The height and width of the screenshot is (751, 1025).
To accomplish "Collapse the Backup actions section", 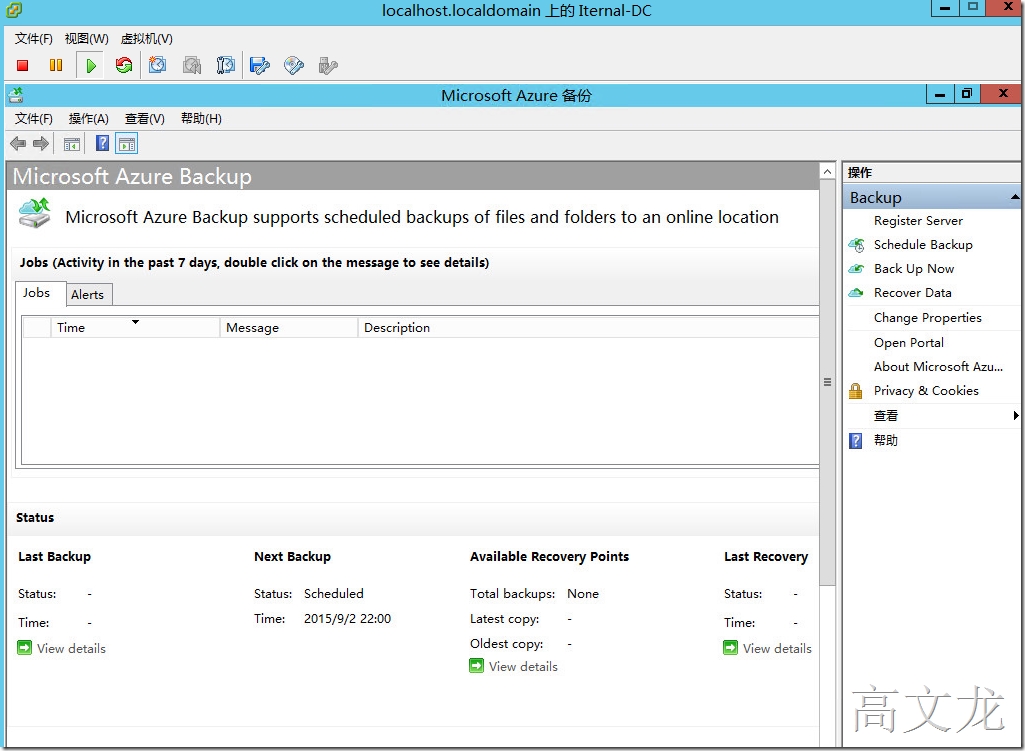I will pos(1014,197).
